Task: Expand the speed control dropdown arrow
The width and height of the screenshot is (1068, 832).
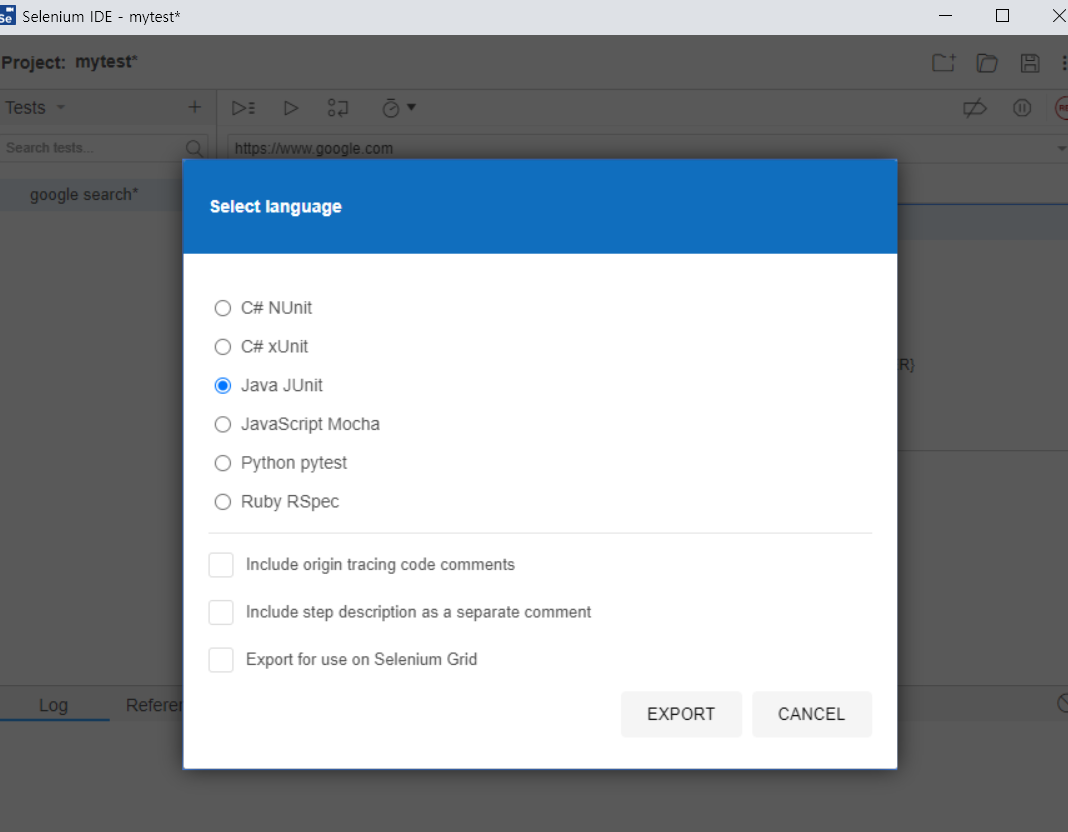Action: (x=411, y=107)
